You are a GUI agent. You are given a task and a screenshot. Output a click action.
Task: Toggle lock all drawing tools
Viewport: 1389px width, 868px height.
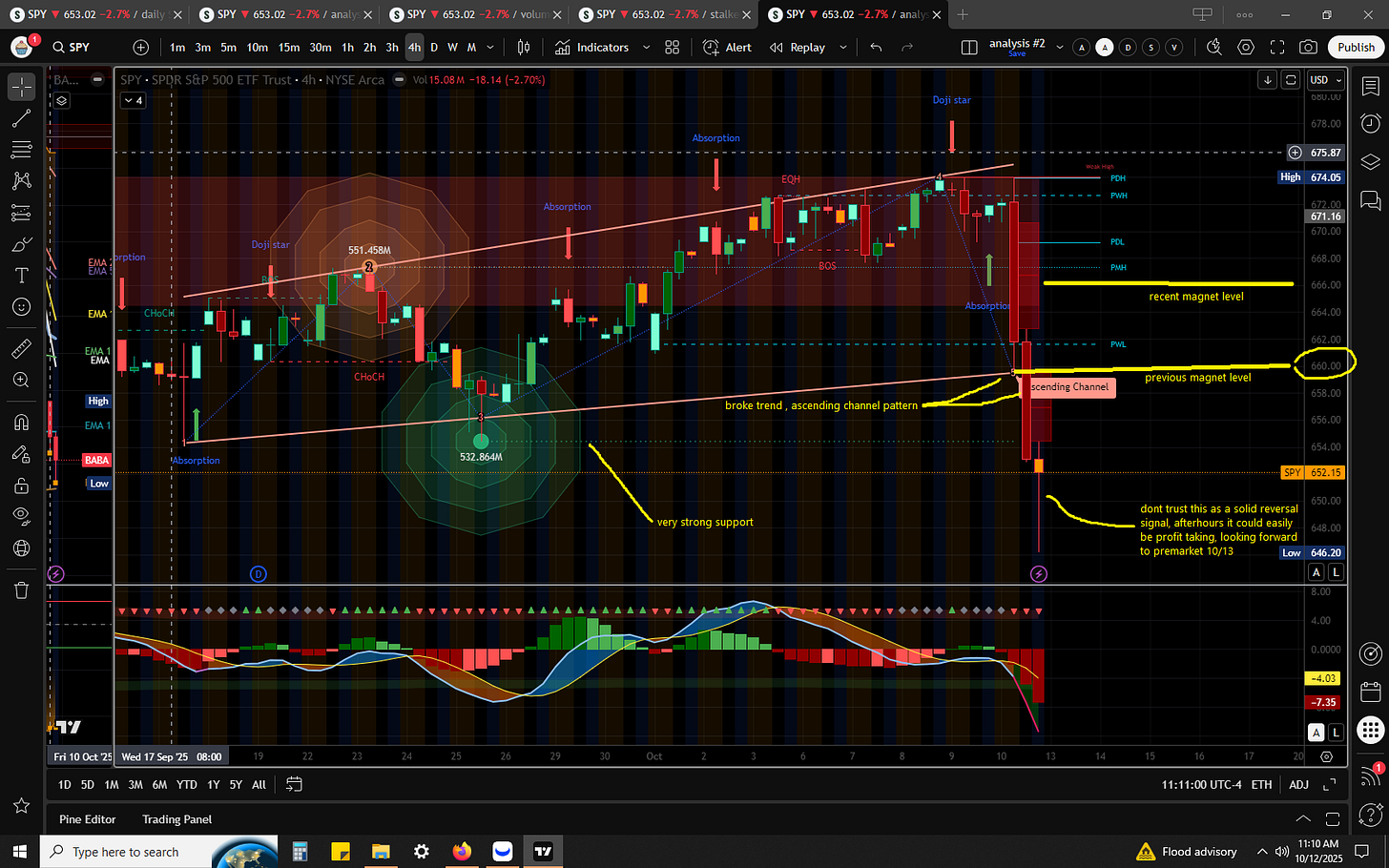click(22, 486)
